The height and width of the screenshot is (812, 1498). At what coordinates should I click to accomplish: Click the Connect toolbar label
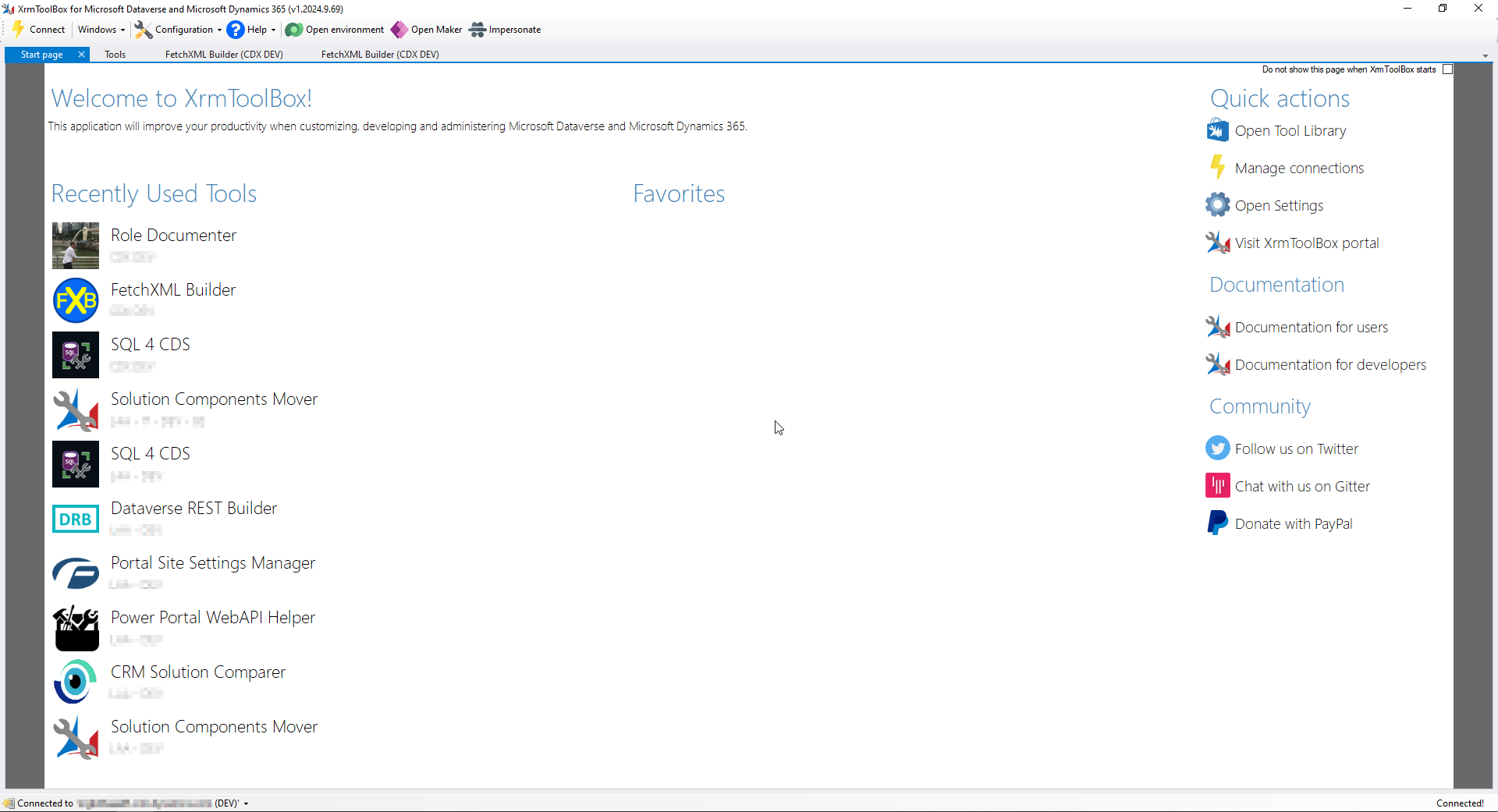pos(48,30)
